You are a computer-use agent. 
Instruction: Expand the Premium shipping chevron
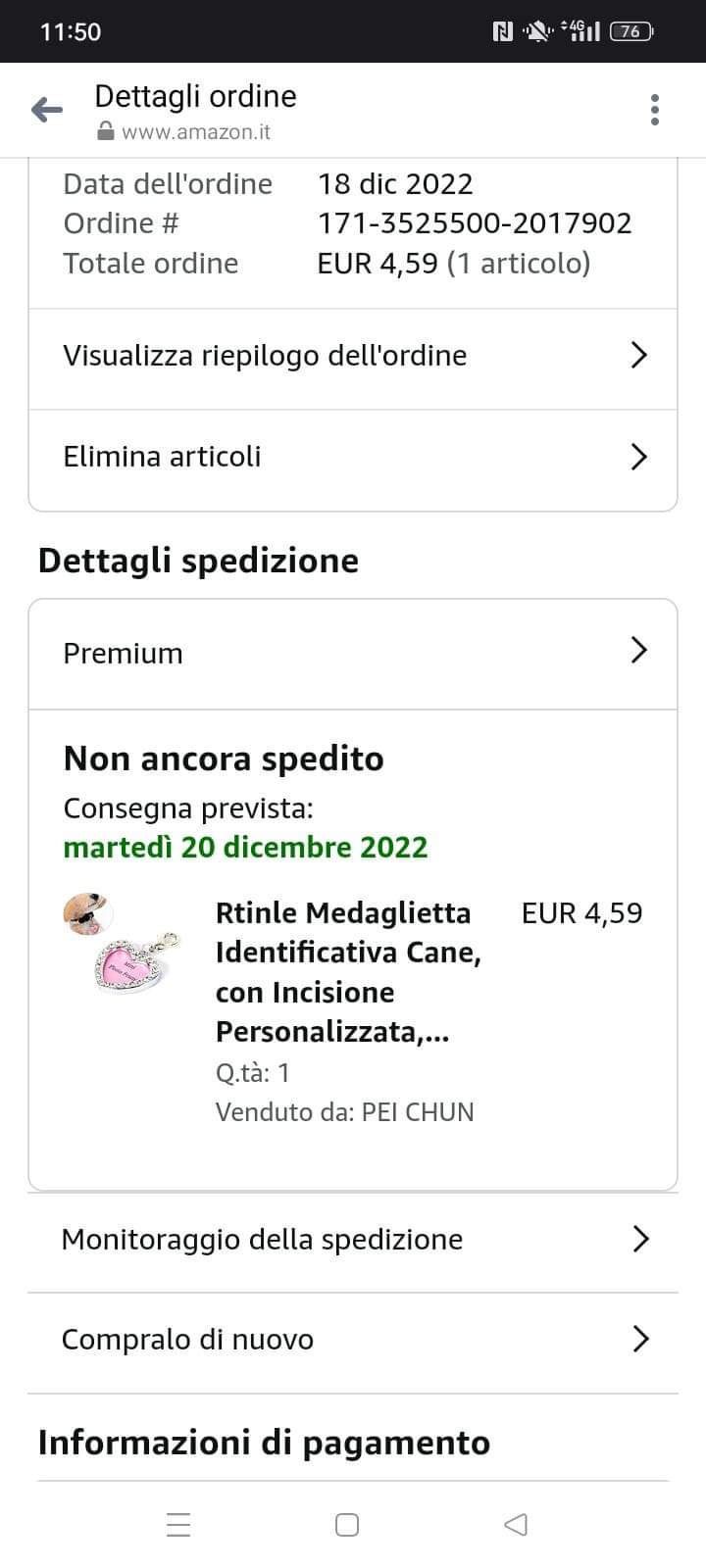[x=639, y=651]
